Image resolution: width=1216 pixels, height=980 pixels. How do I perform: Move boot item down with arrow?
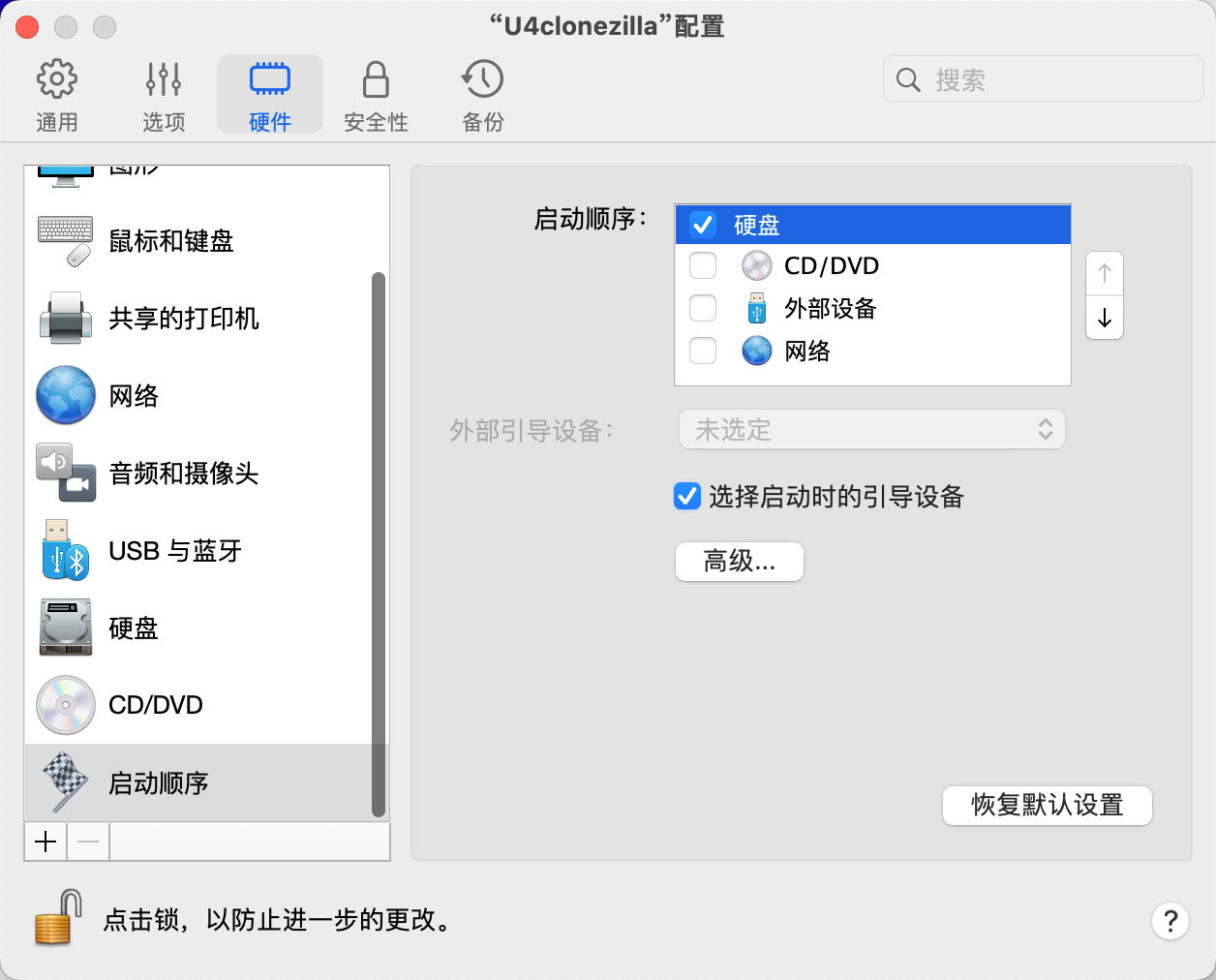[1104, 318]
